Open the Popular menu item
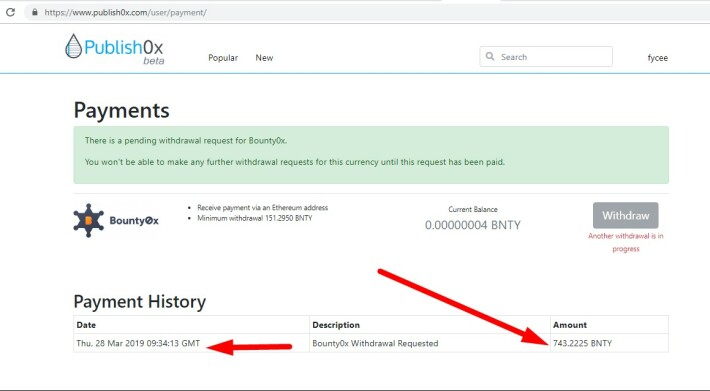Image resolution: width=710 pixels, height=391 pixels. click(223, 58)
